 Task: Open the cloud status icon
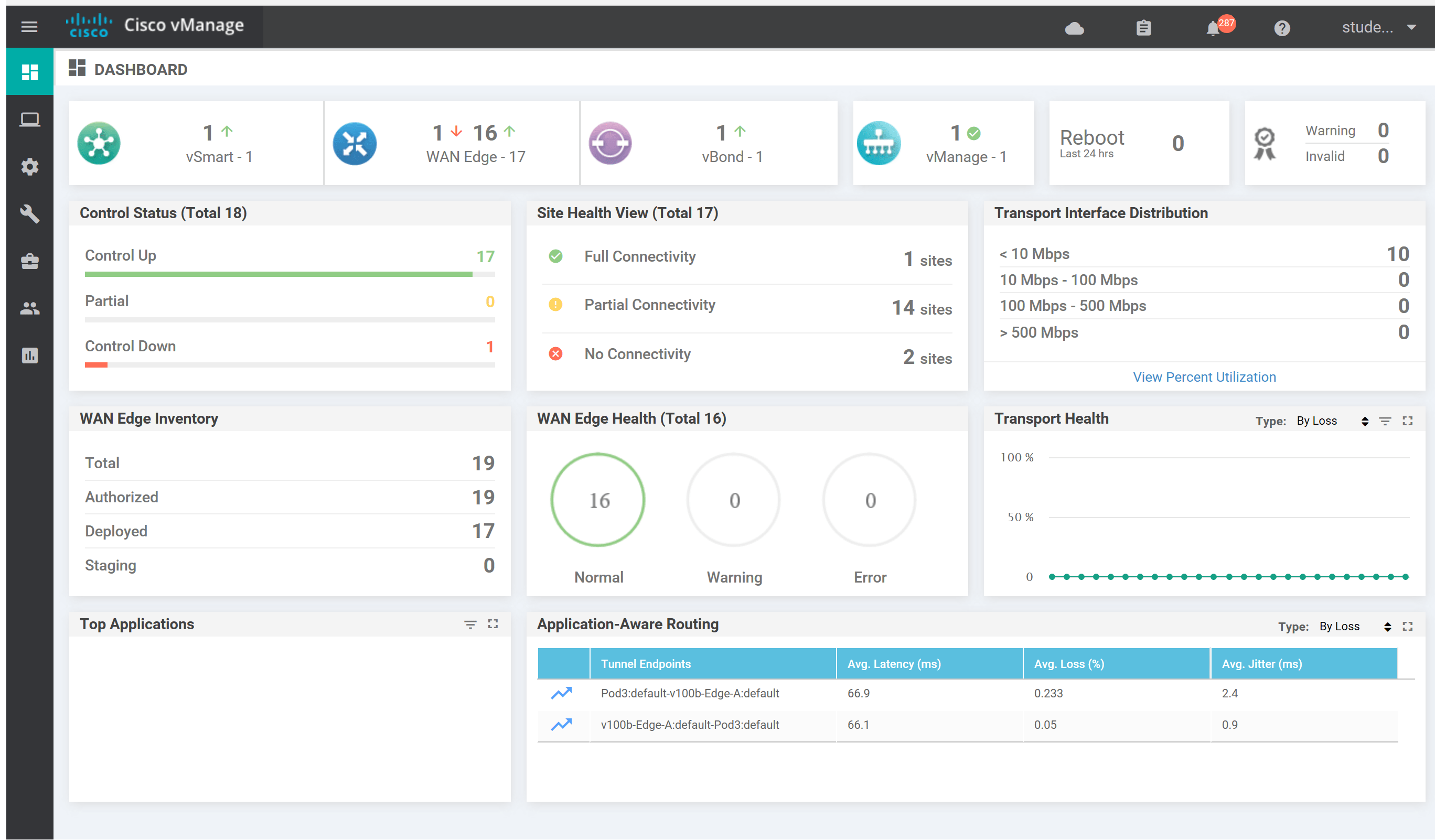[1074, 28]
